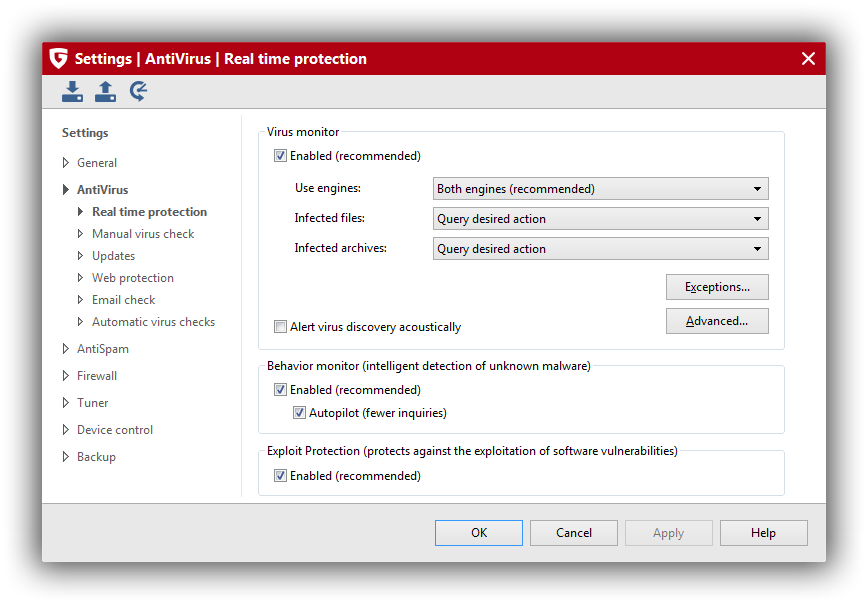The height and width of the screenshot is (604, 868).
Task: Click the Exploit Protection group title
Action: click(472, 451)
